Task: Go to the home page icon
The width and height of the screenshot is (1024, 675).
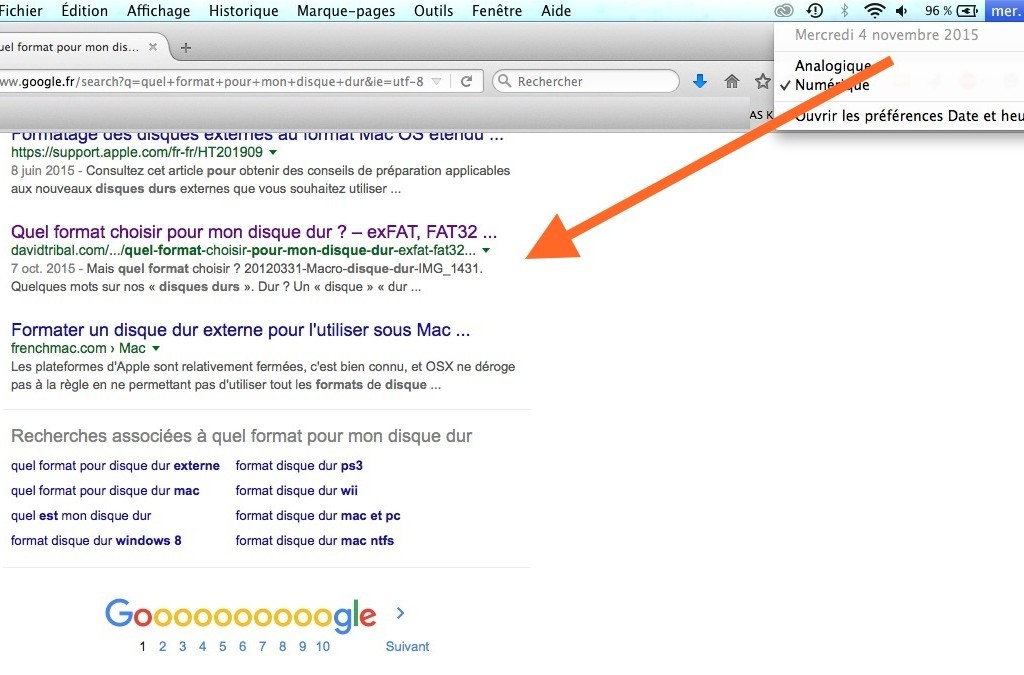Action: tap(731, 81)
